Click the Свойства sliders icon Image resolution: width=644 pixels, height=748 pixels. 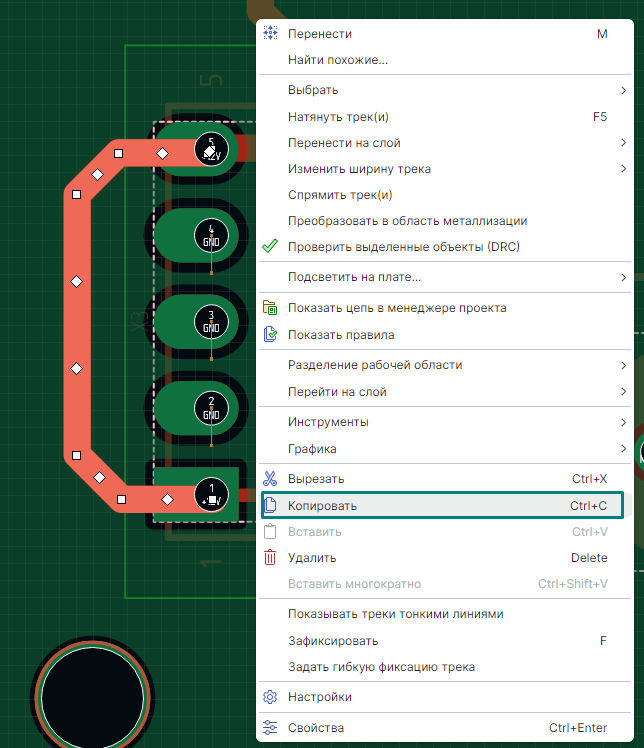point(269,728)
